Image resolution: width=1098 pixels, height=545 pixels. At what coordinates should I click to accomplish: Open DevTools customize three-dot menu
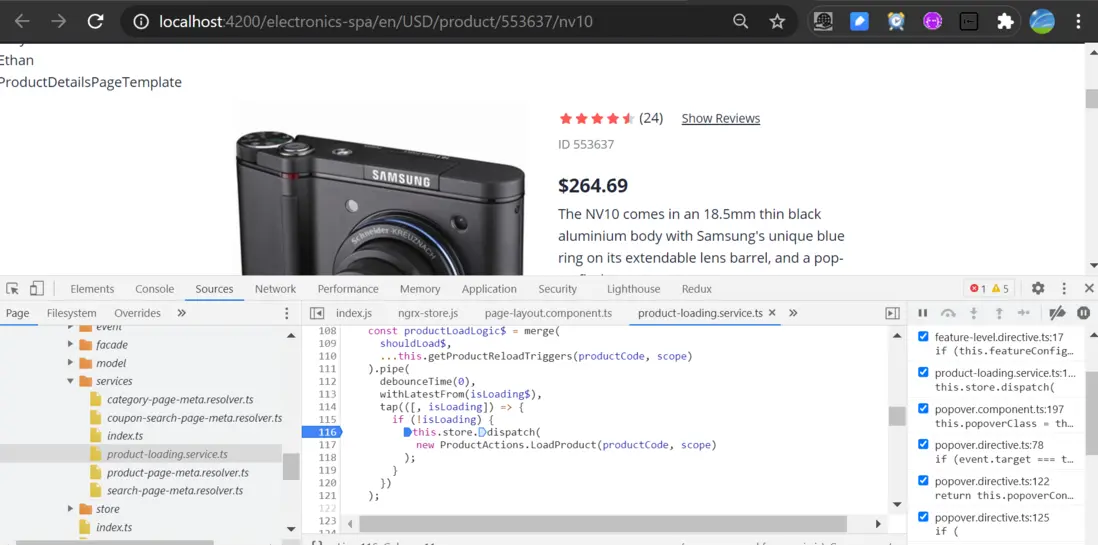click(x=1064, y=289)
